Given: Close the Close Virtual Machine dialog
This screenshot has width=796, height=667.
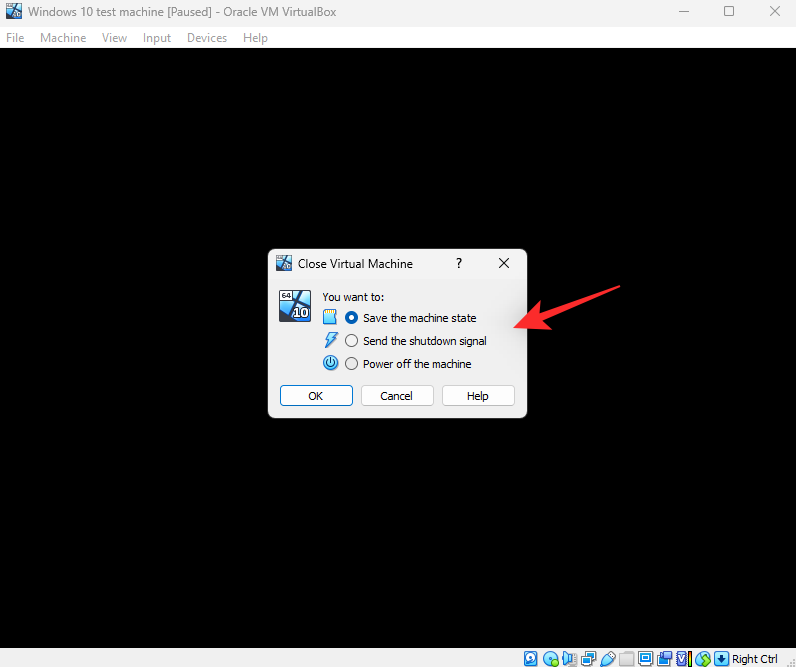Looking at the screenshot, I should [x=504, y=263].
